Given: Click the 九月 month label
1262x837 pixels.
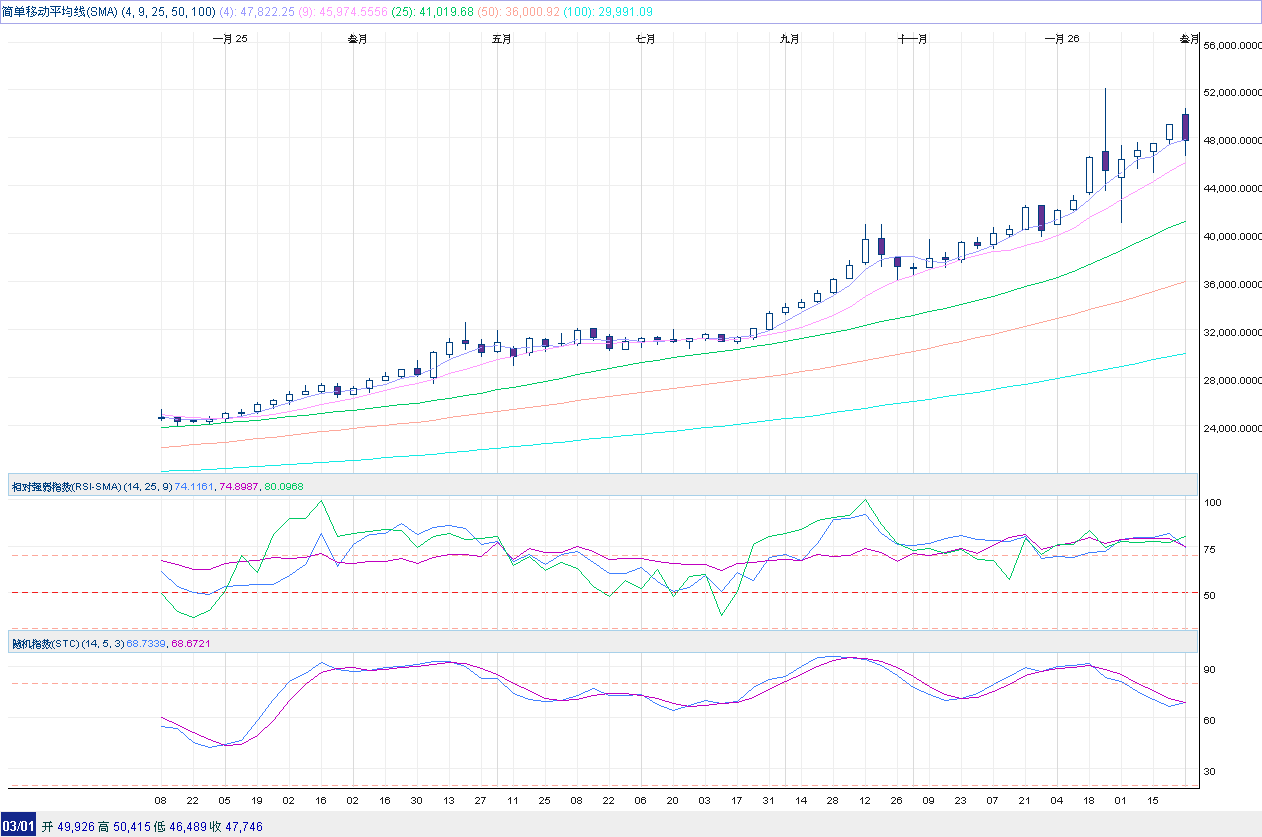Looking at the screenshot, I should click(x=790, y=39).
